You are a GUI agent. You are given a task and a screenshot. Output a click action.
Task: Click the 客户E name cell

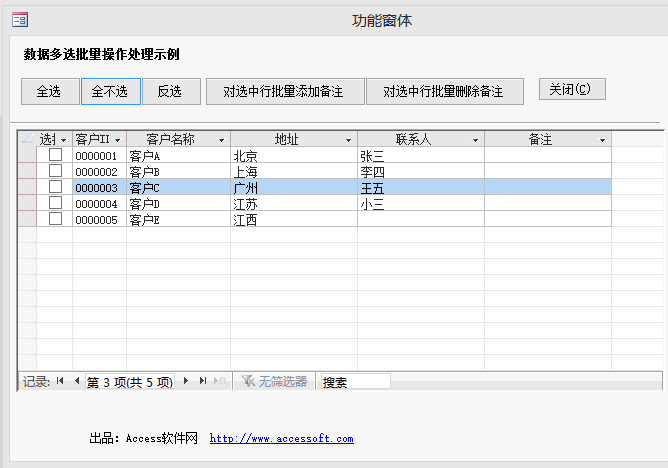pyautogui.click(x=179, y=218)
